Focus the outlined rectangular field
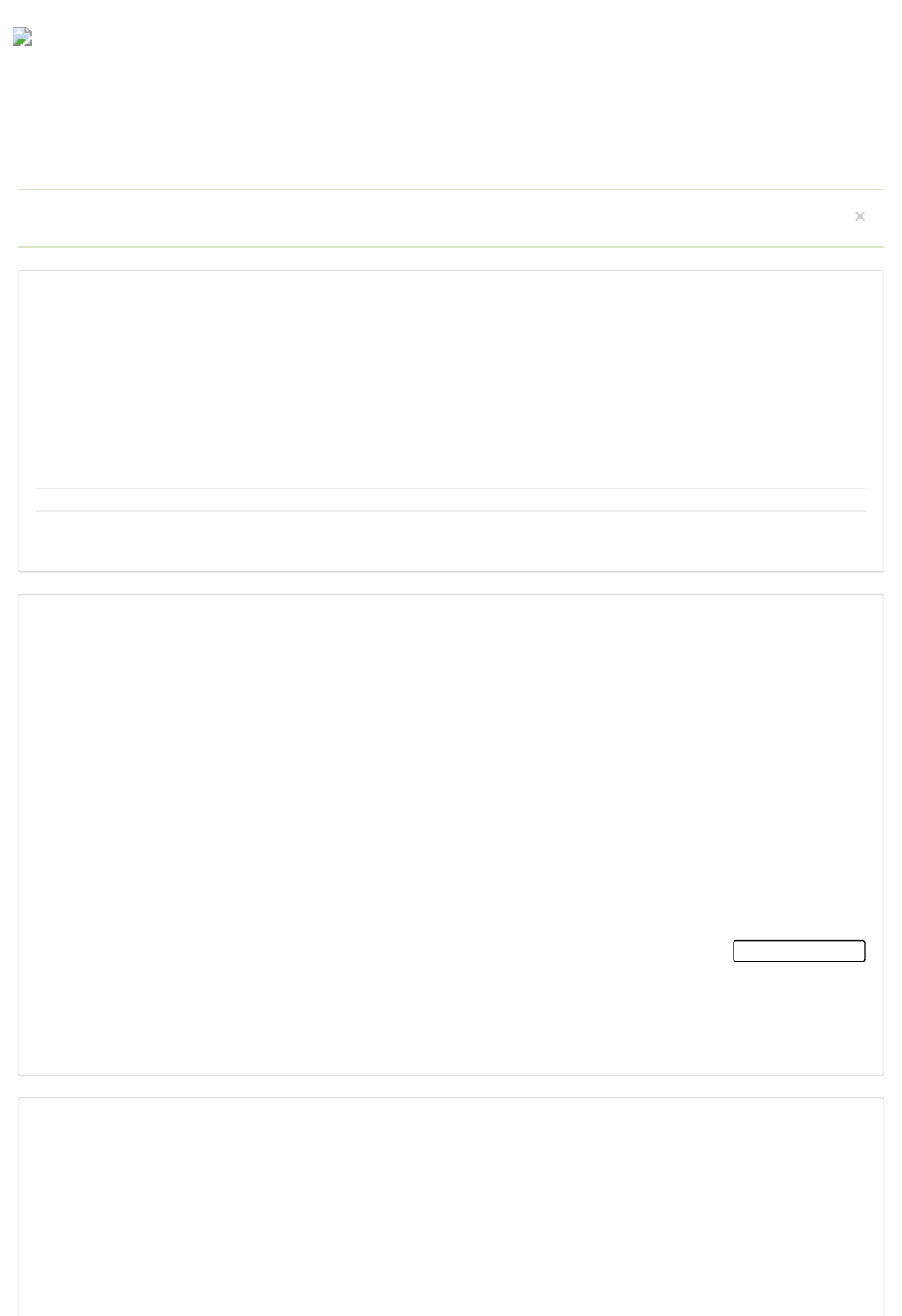 tap(799, 951)
